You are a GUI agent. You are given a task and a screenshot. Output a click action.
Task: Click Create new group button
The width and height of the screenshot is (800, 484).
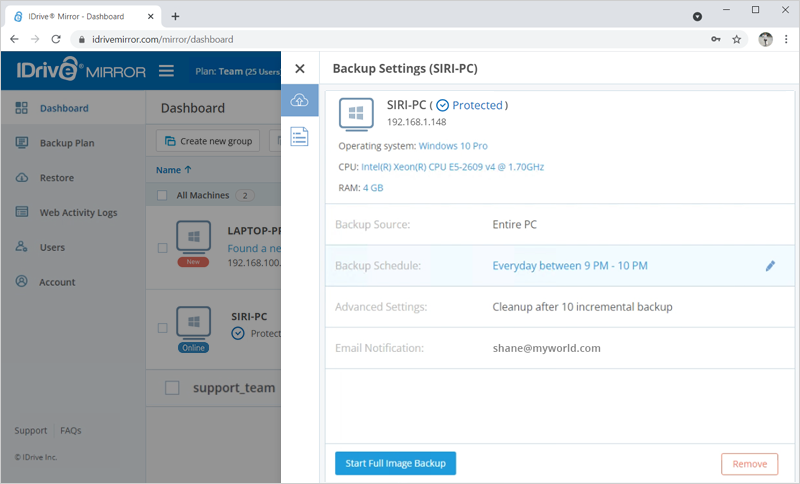click(208, 141)
